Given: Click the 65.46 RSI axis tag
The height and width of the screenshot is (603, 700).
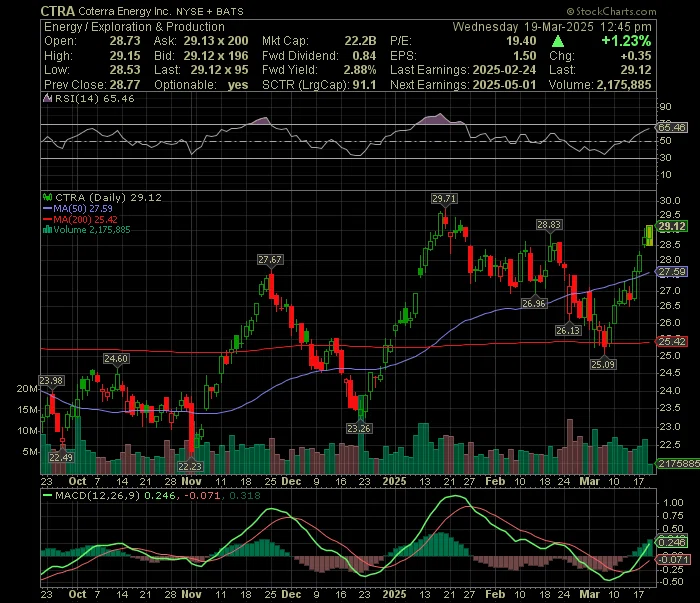Looking at the screenshot, I should pyautogui.click(x=672, y=128).
